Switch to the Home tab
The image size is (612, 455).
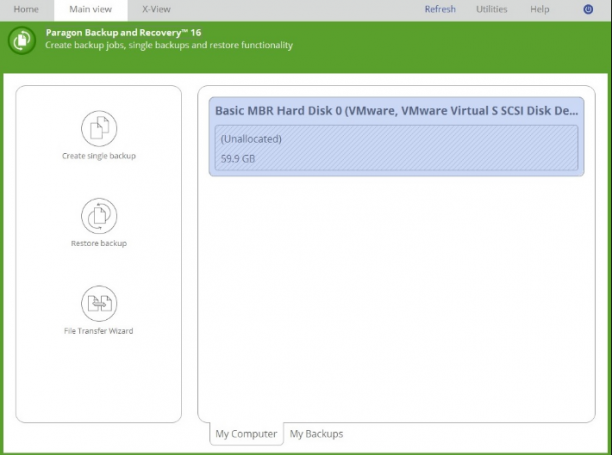click(26, 9)
